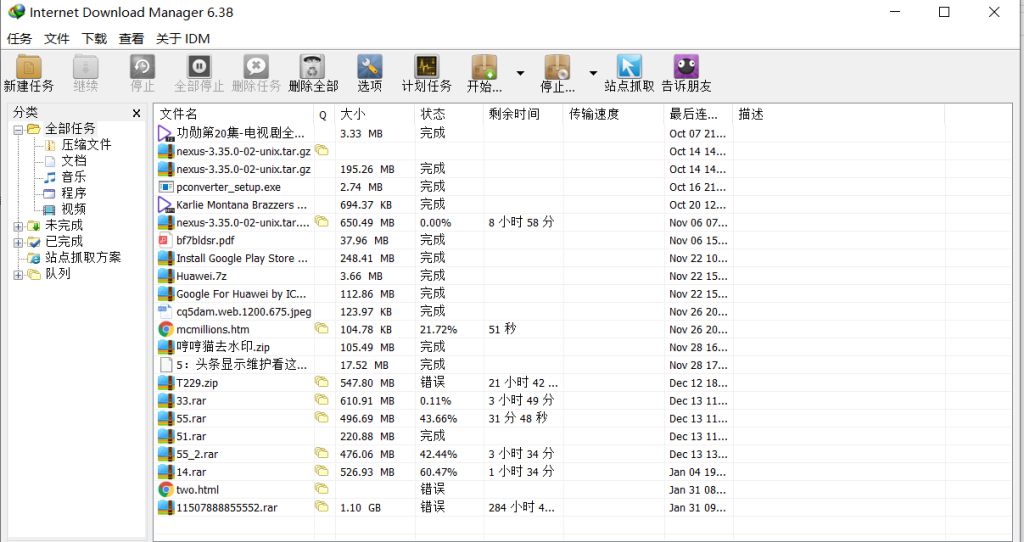Click installer icon of pconverter_setup.exe
The height and width of the screenshot is (542, 1024).
pyautogui.click(x=166, y=187)
